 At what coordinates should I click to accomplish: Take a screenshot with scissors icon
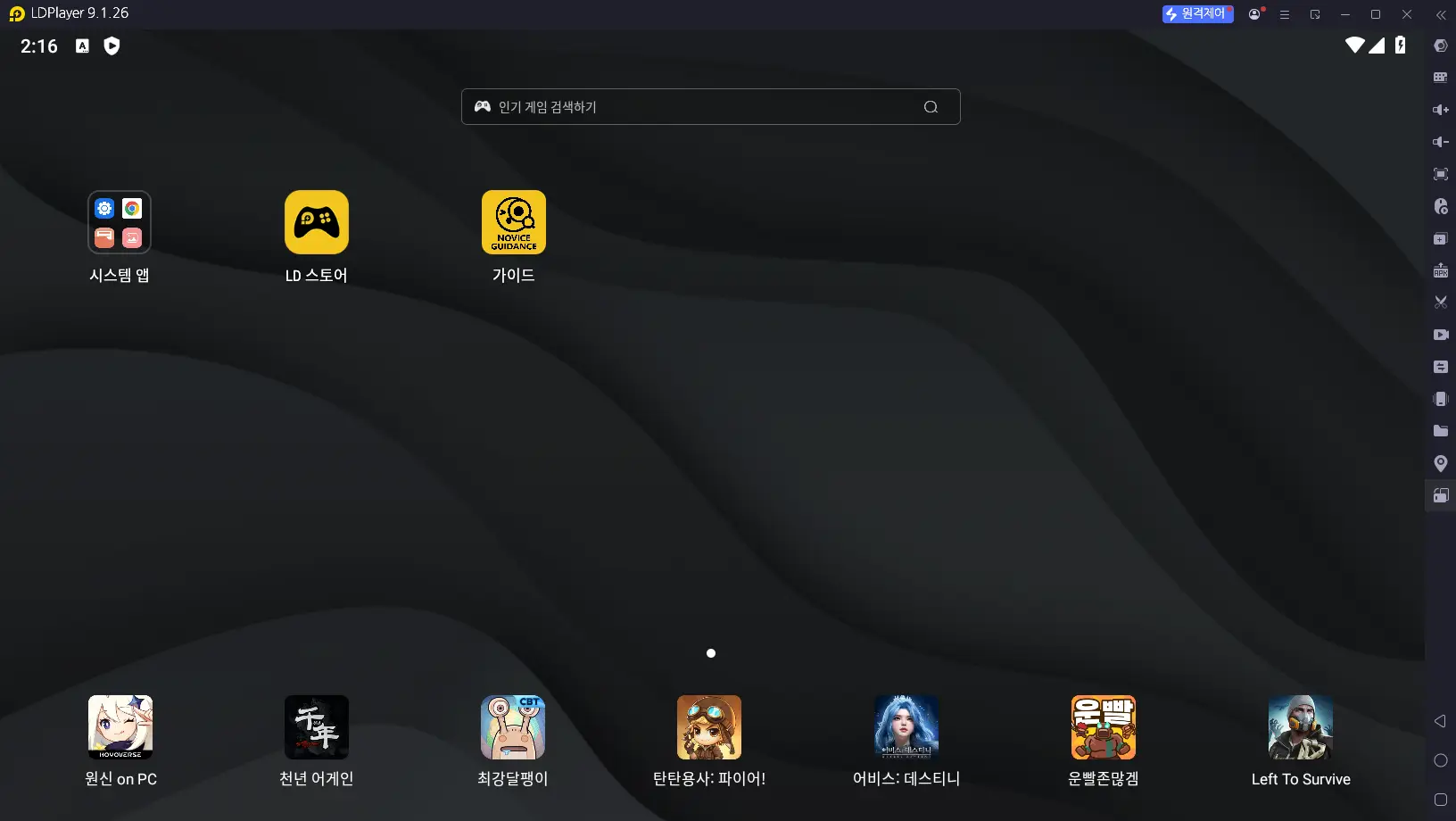[1441, 303]
